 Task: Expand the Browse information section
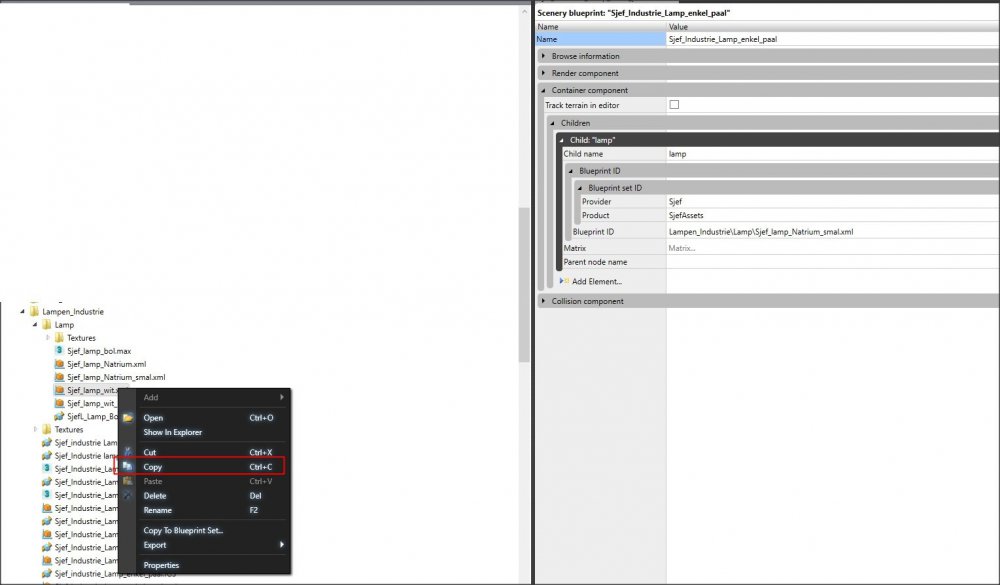(x=543, y=56)
